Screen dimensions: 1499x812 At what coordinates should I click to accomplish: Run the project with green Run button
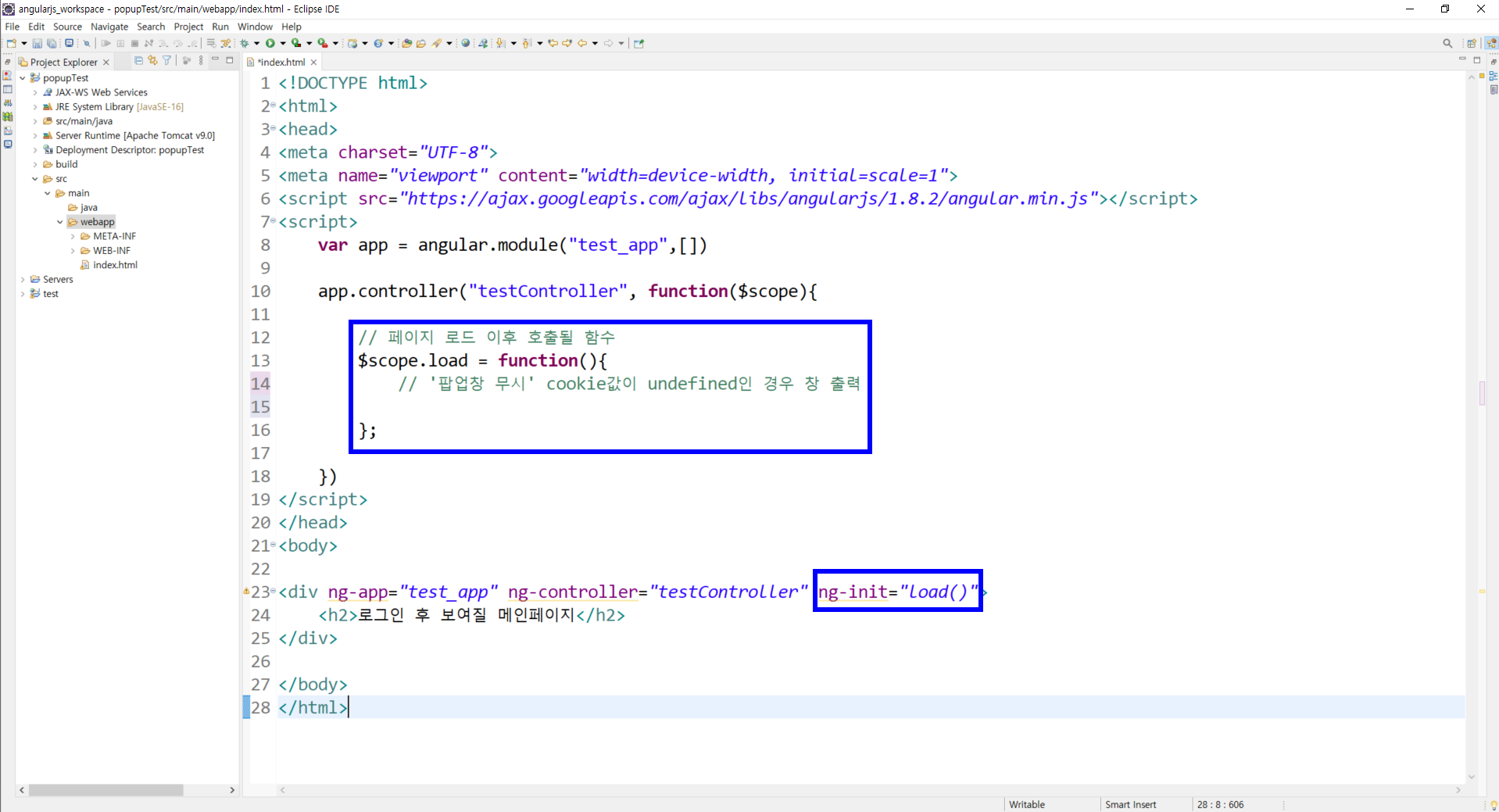270,43
